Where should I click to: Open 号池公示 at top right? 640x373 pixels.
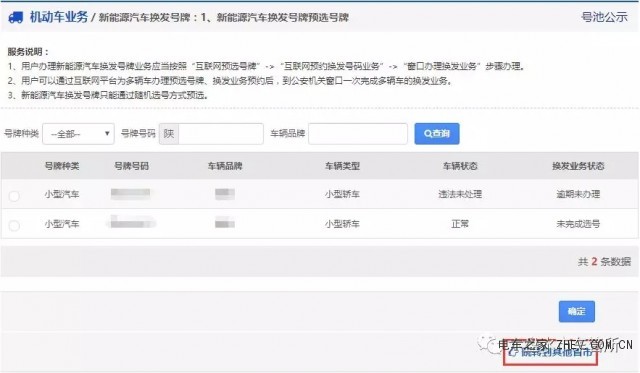coord(604,17)
